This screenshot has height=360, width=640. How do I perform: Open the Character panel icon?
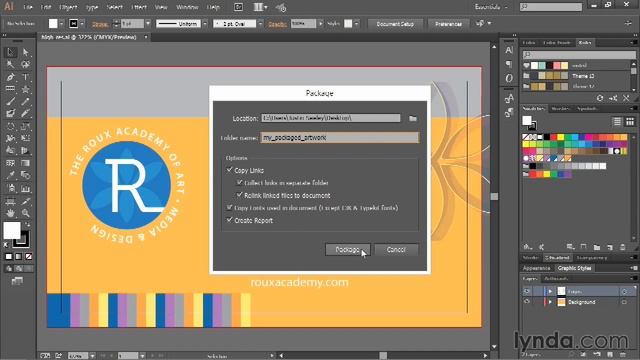pyautogui.click(x=509, y=50)
